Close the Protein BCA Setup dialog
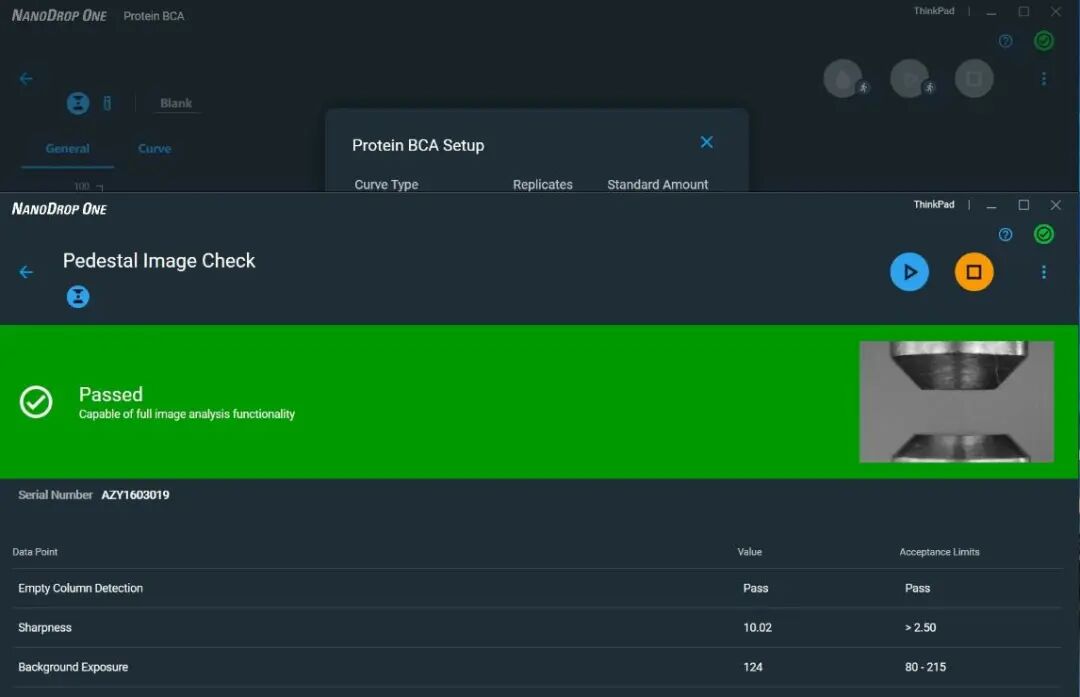1080x697 pixels. point(707,142)
